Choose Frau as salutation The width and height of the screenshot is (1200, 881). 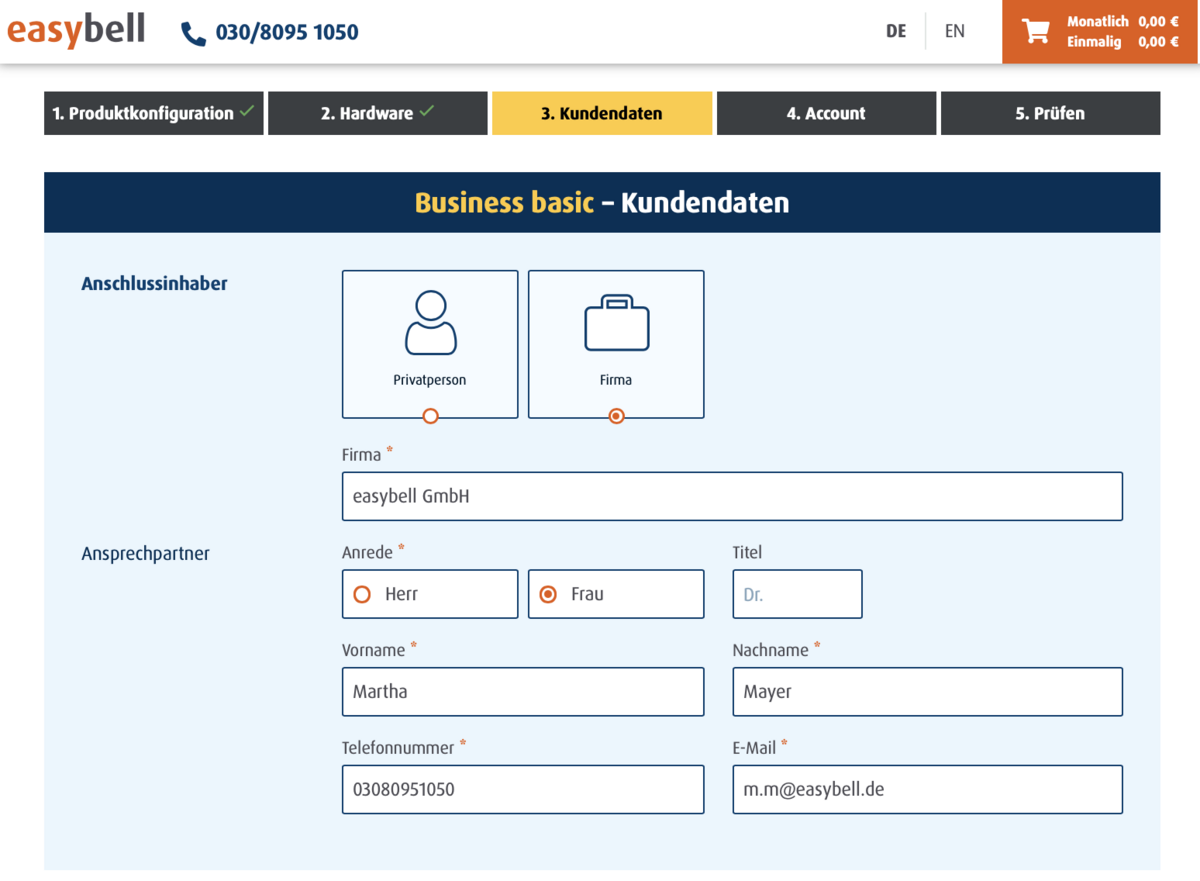(x=548, y=594)
